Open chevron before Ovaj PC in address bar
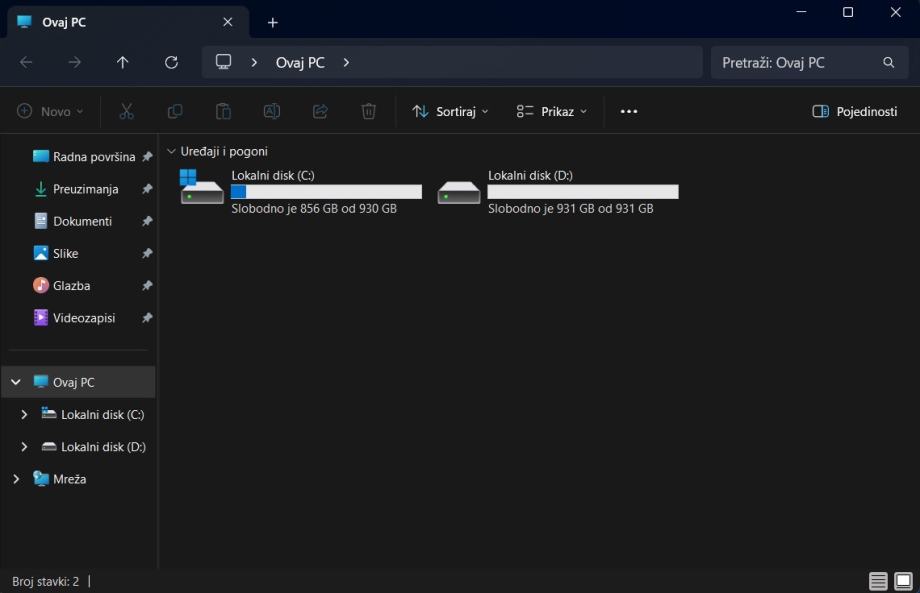Image resolution: width=920 pixels, height=593 pixels. (x=254, y=62)
